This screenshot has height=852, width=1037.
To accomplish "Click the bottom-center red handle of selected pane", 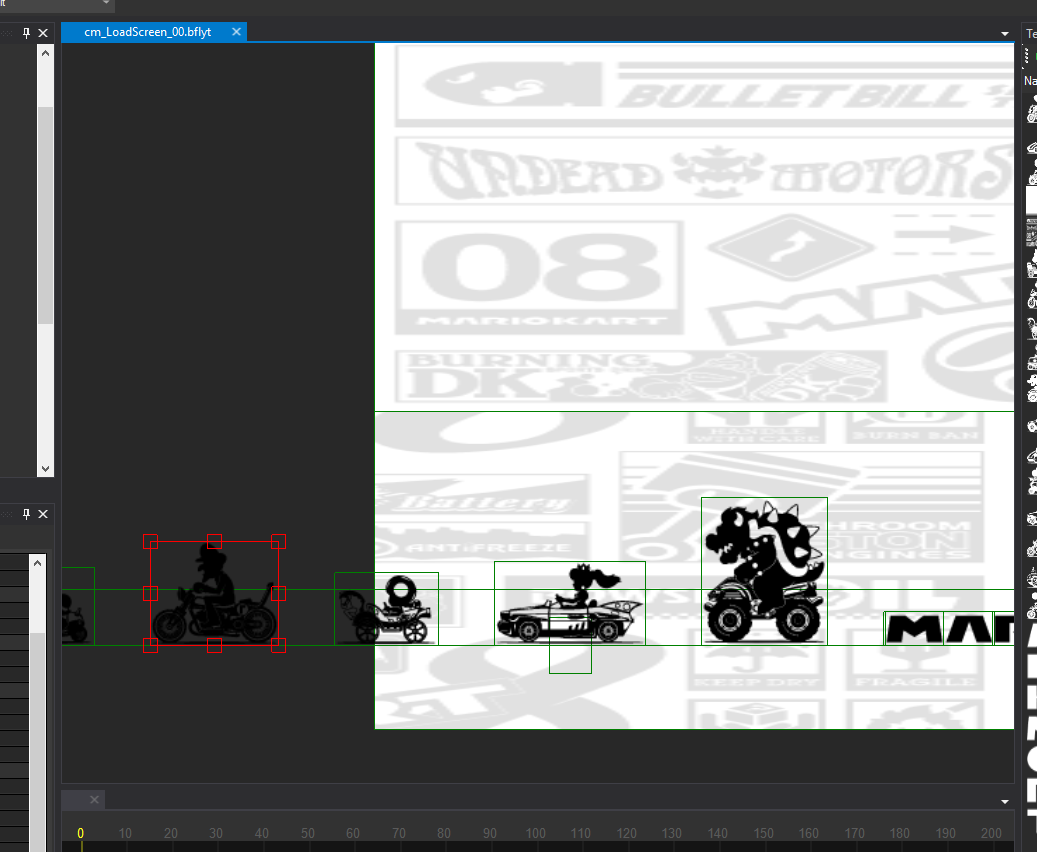I will pyautogui.click(x=214, y=645).
